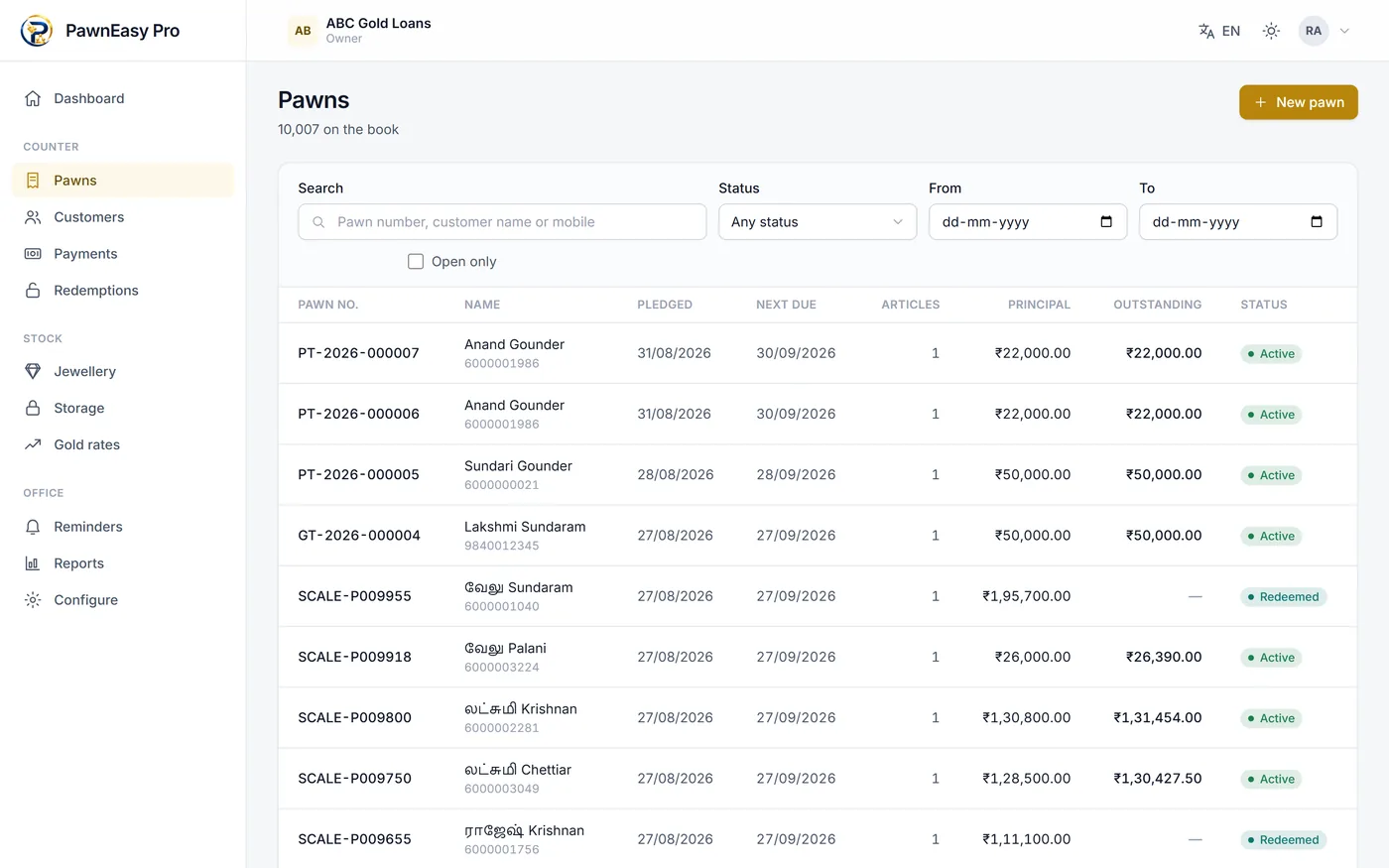Open Jewellery stock page
The width and height of the screenshot is (1389, 868).
pos(123,371)
